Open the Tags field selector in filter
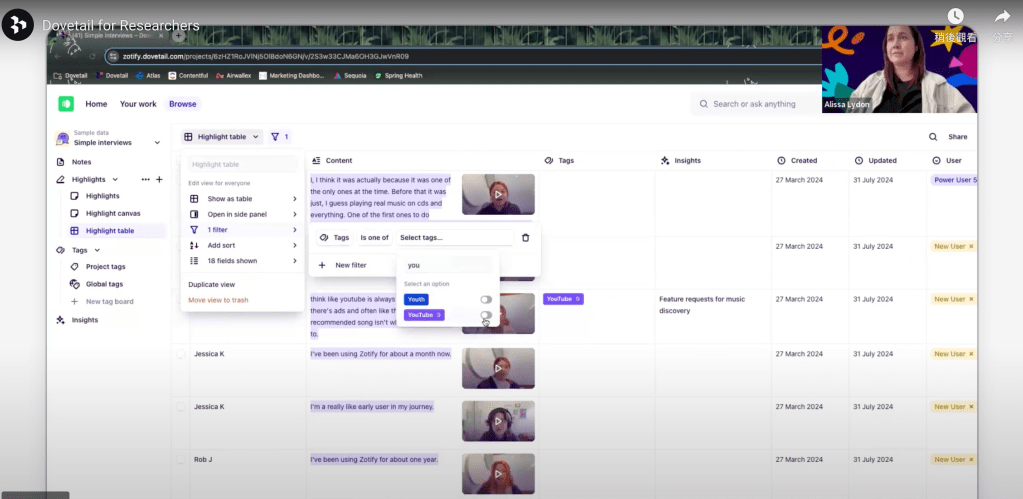Image resolution: width=1023 pixels, height=499 pixels. (x=335, y=237)
